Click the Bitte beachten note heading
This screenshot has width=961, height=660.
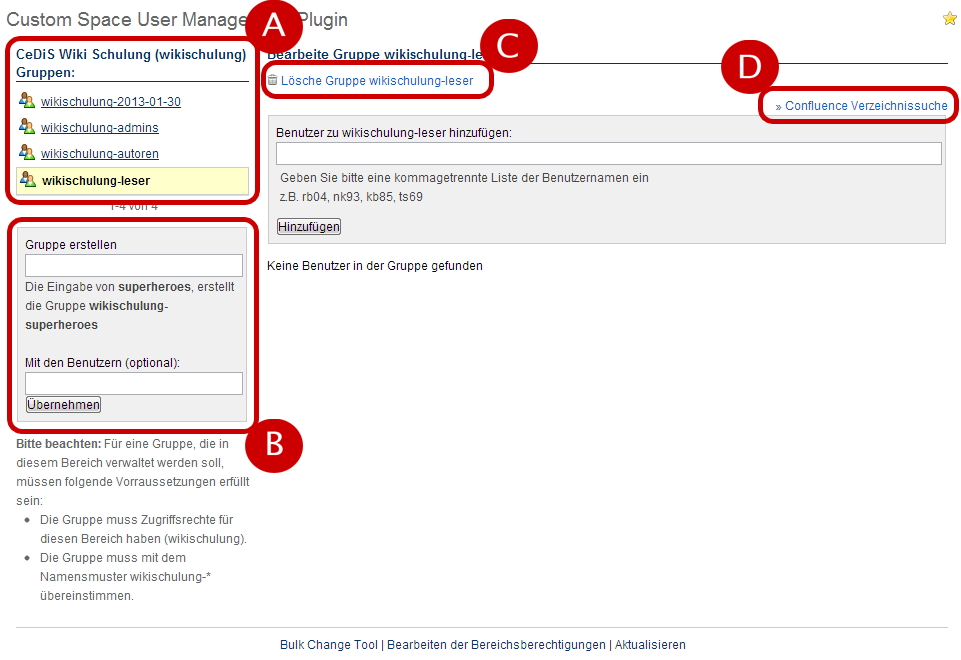tap(58, 444)
